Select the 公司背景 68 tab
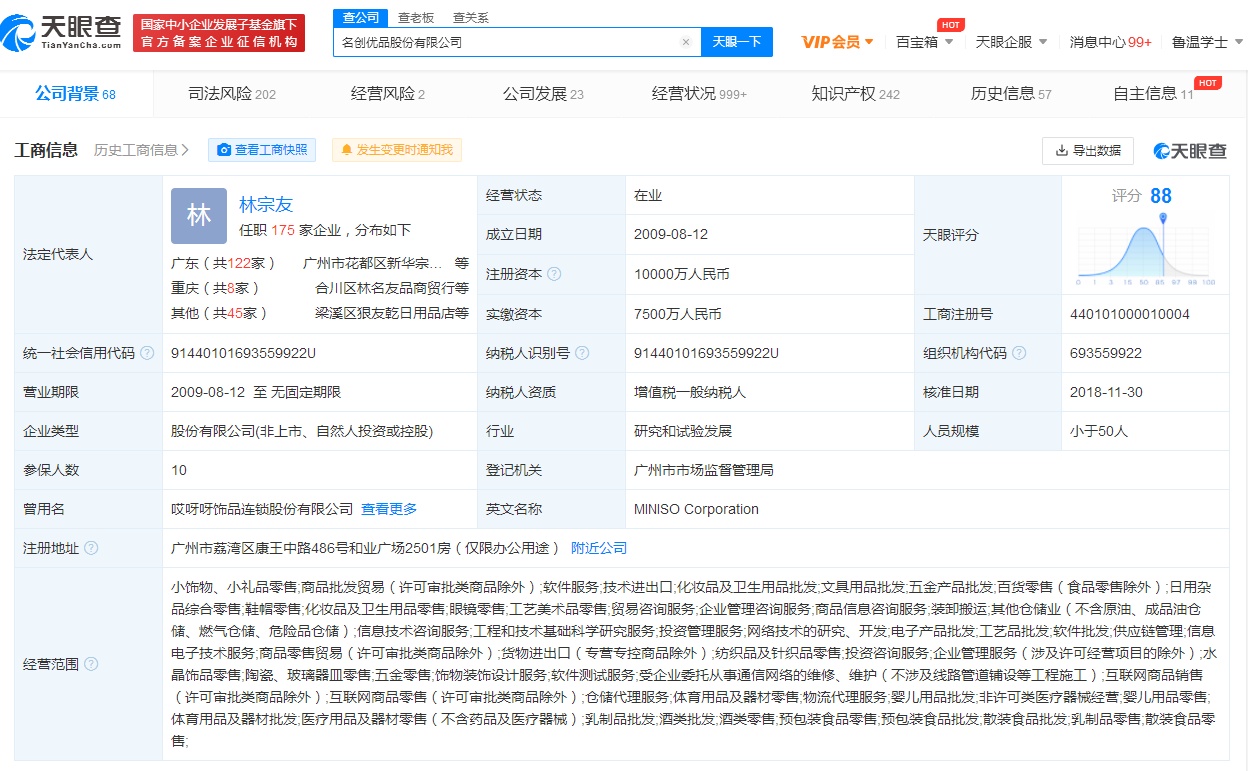 click(x=76, y=94)
